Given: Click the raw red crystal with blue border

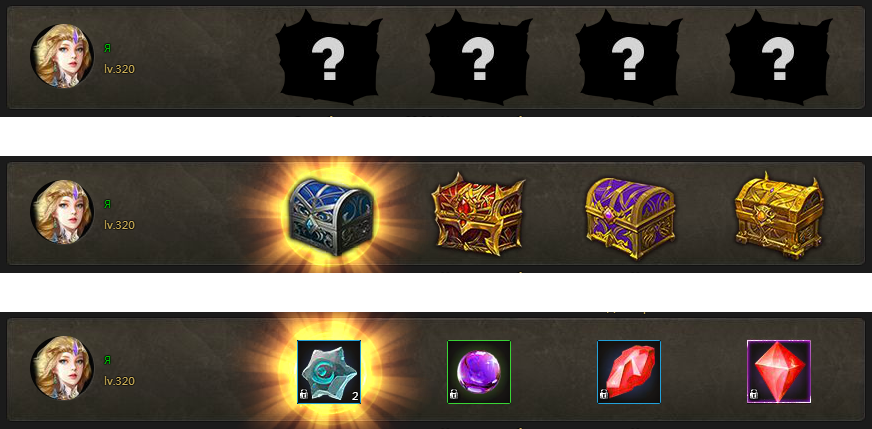Looking at the screenshot, I should click(x=629, y=372).
